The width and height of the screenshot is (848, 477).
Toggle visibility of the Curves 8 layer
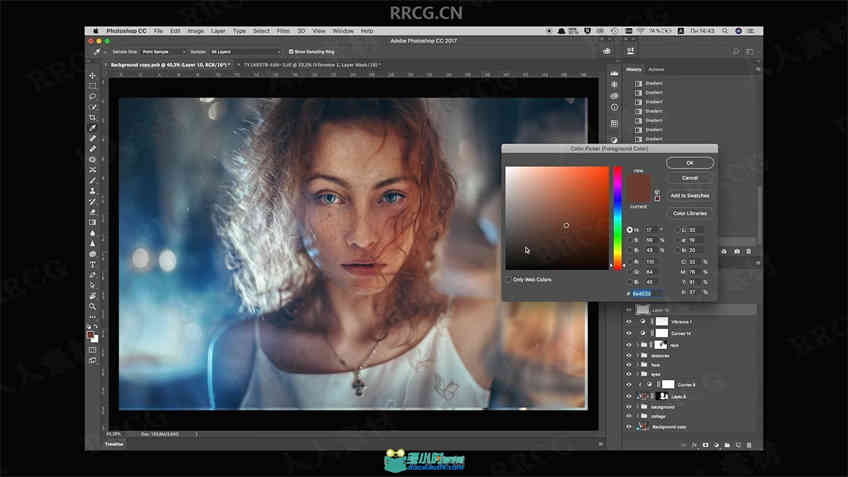(628, 385)
